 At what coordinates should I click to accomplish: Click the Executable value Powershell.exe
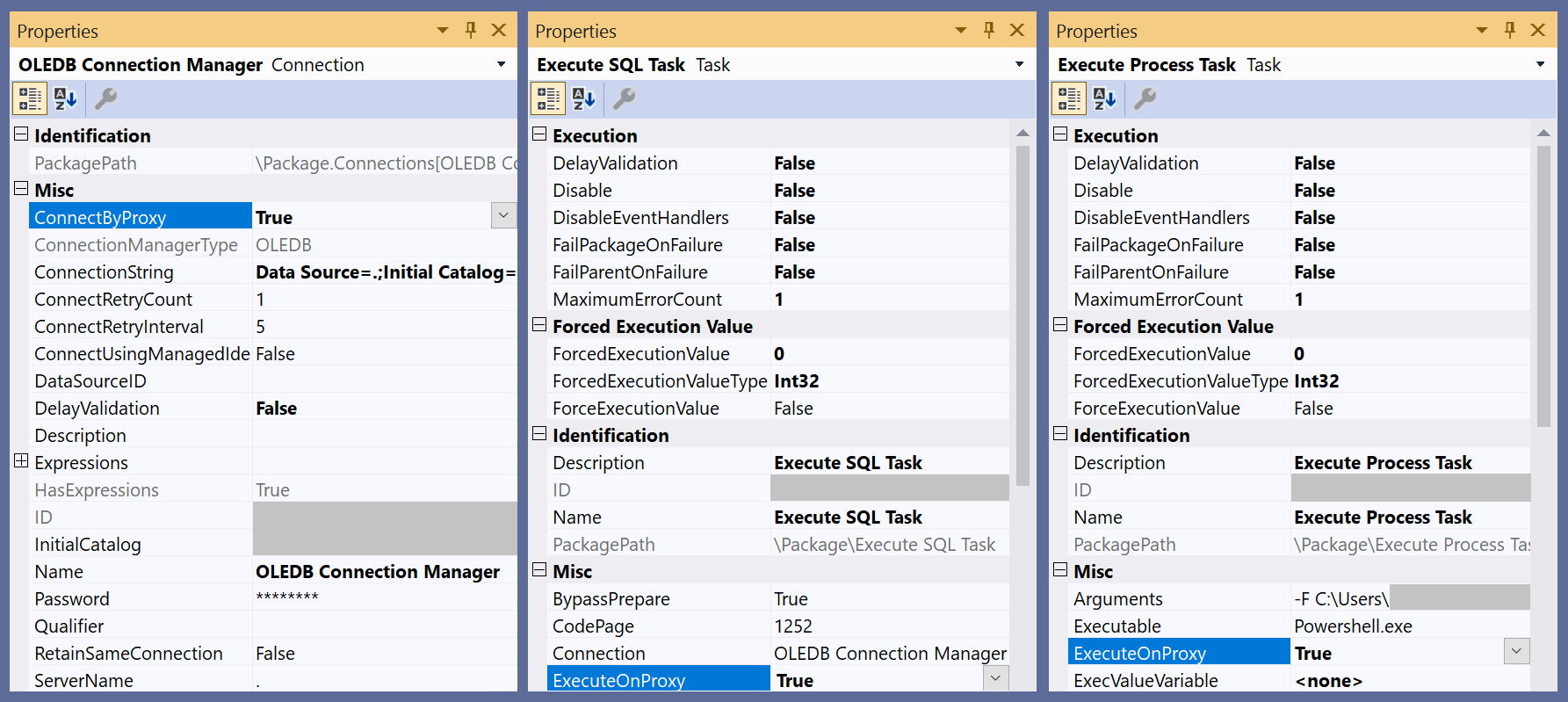pos(1353,626)
